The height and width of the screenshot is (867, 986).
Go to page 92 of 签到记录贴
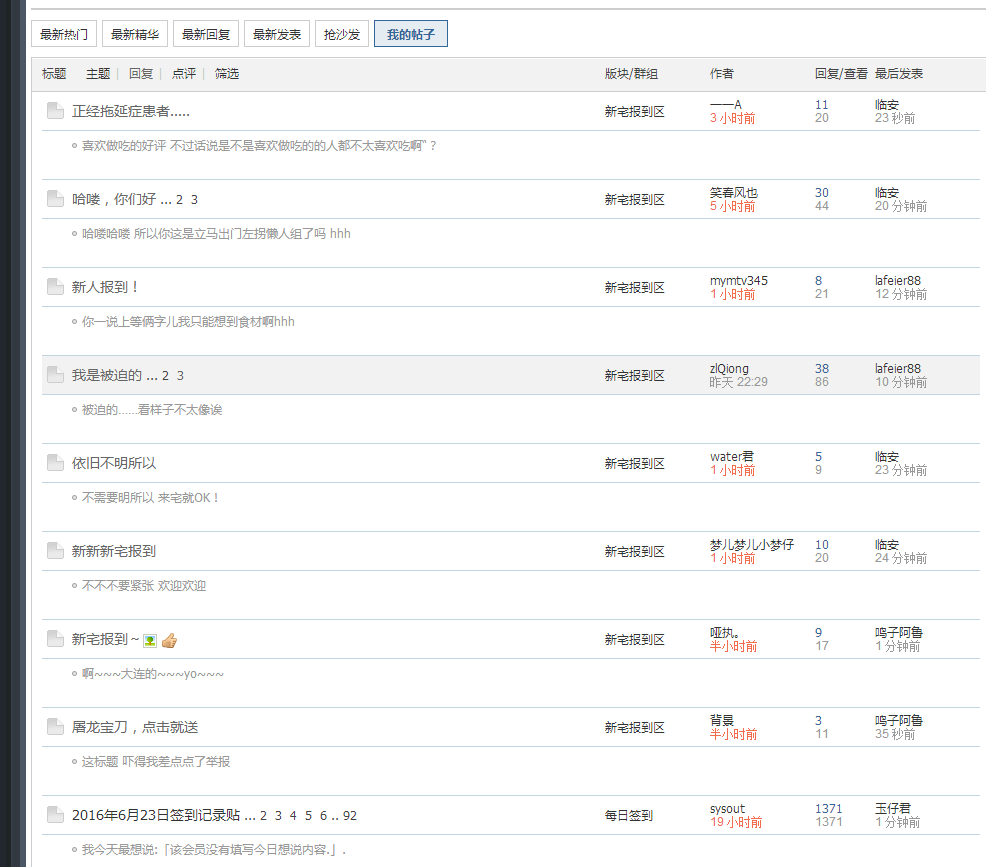(x=349, y=815)
